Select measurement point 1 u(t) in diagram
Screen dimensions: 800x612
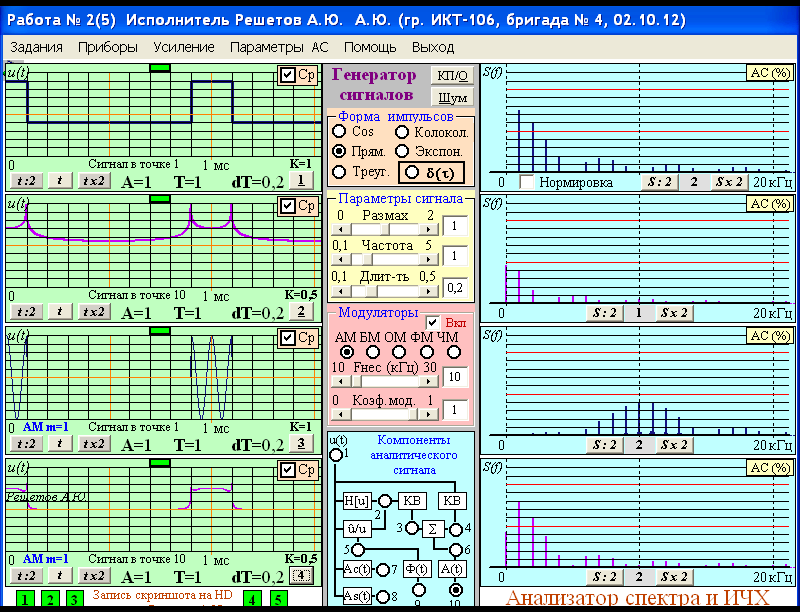(x=336, y=455)
